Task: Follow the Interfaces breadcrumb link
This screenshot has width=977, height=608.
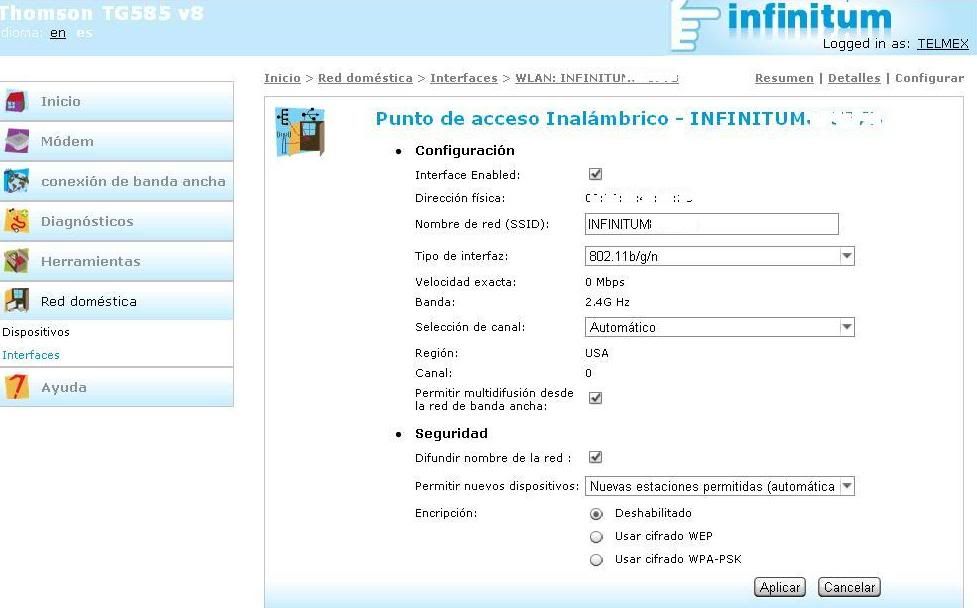Action: click(x=464, y=78)
